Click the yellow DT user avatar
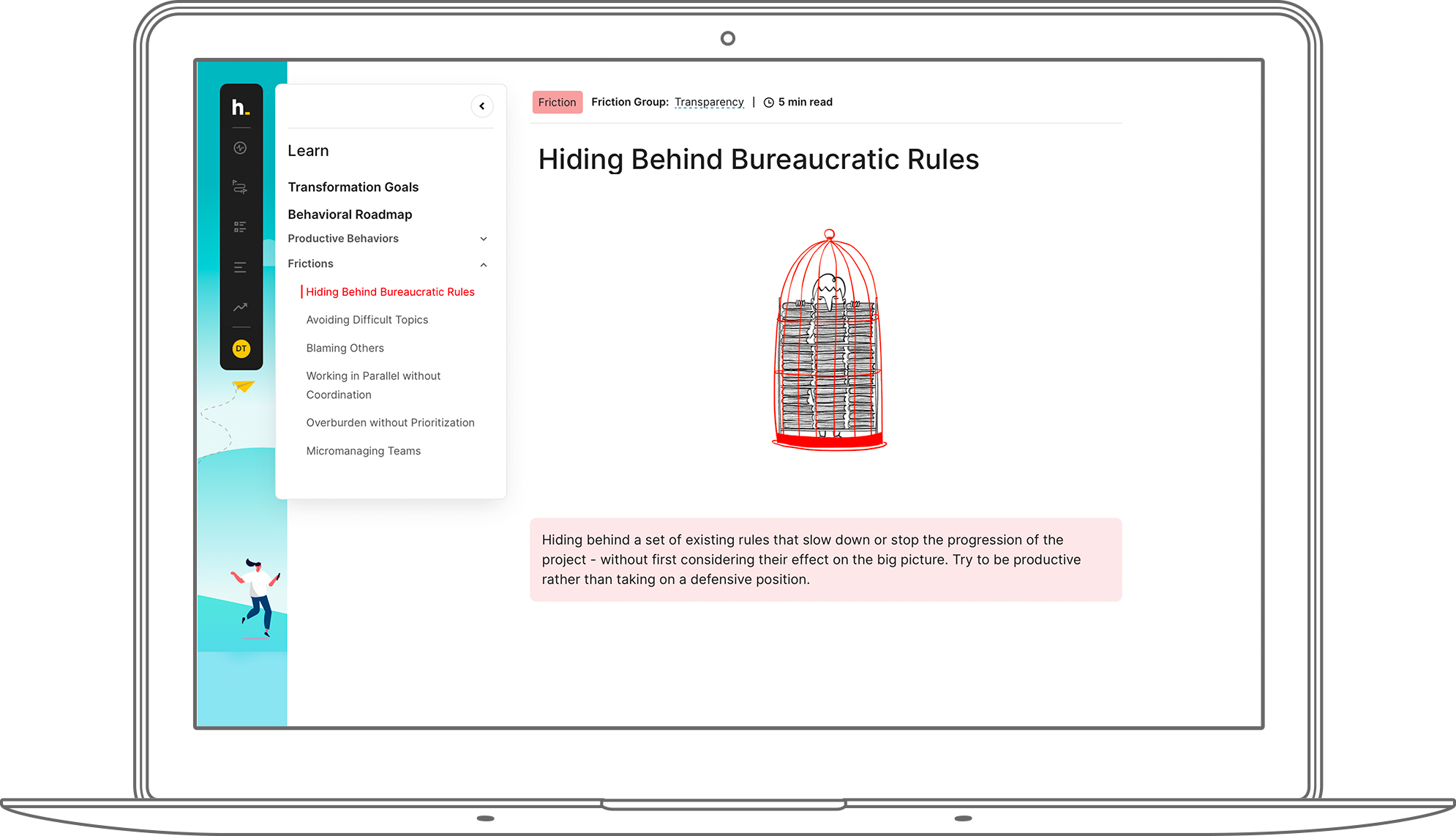1456x836 pixels. [241, 348]
